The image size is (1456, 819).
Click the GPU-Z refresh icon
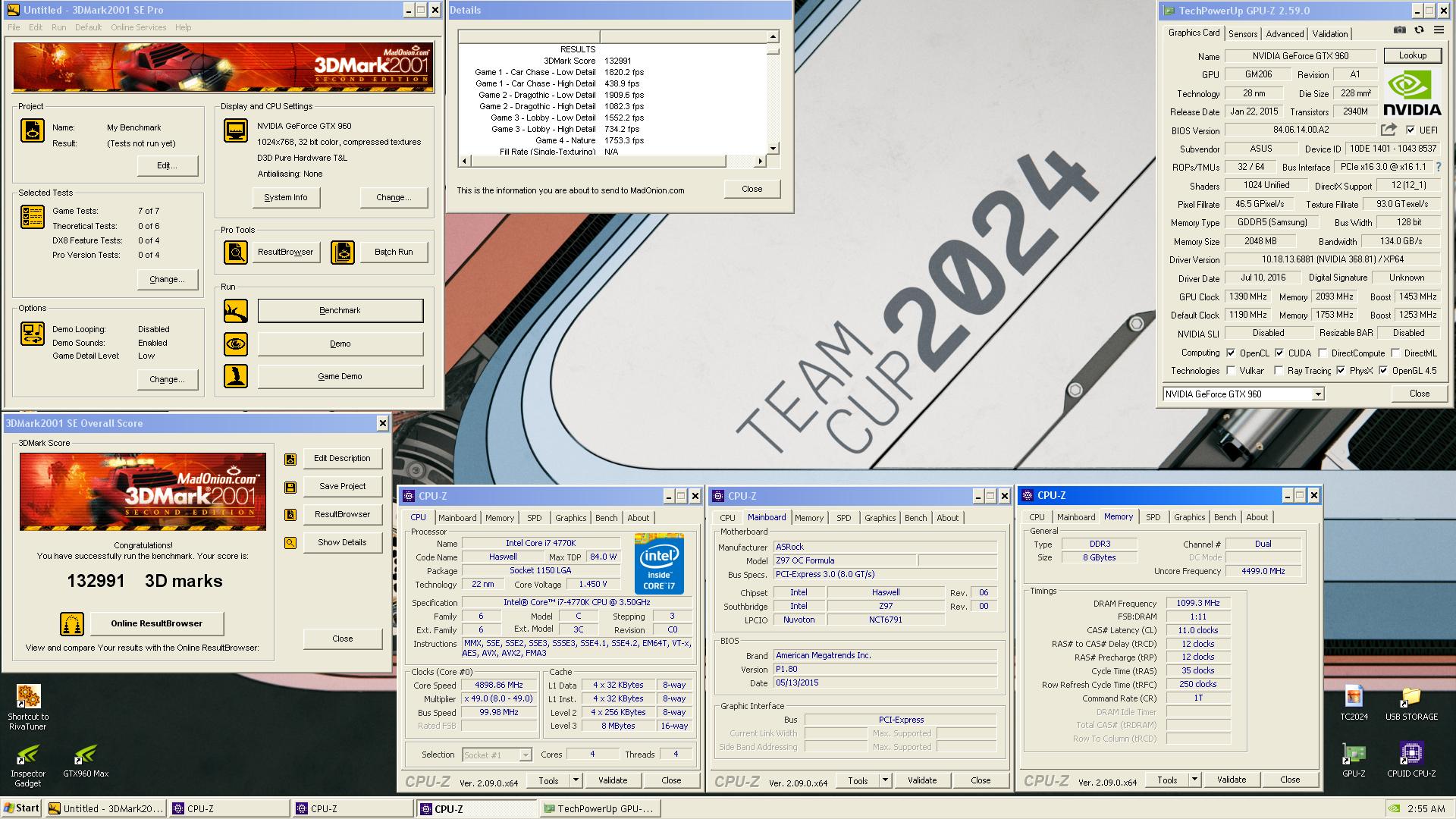[x=1419, y=30]
